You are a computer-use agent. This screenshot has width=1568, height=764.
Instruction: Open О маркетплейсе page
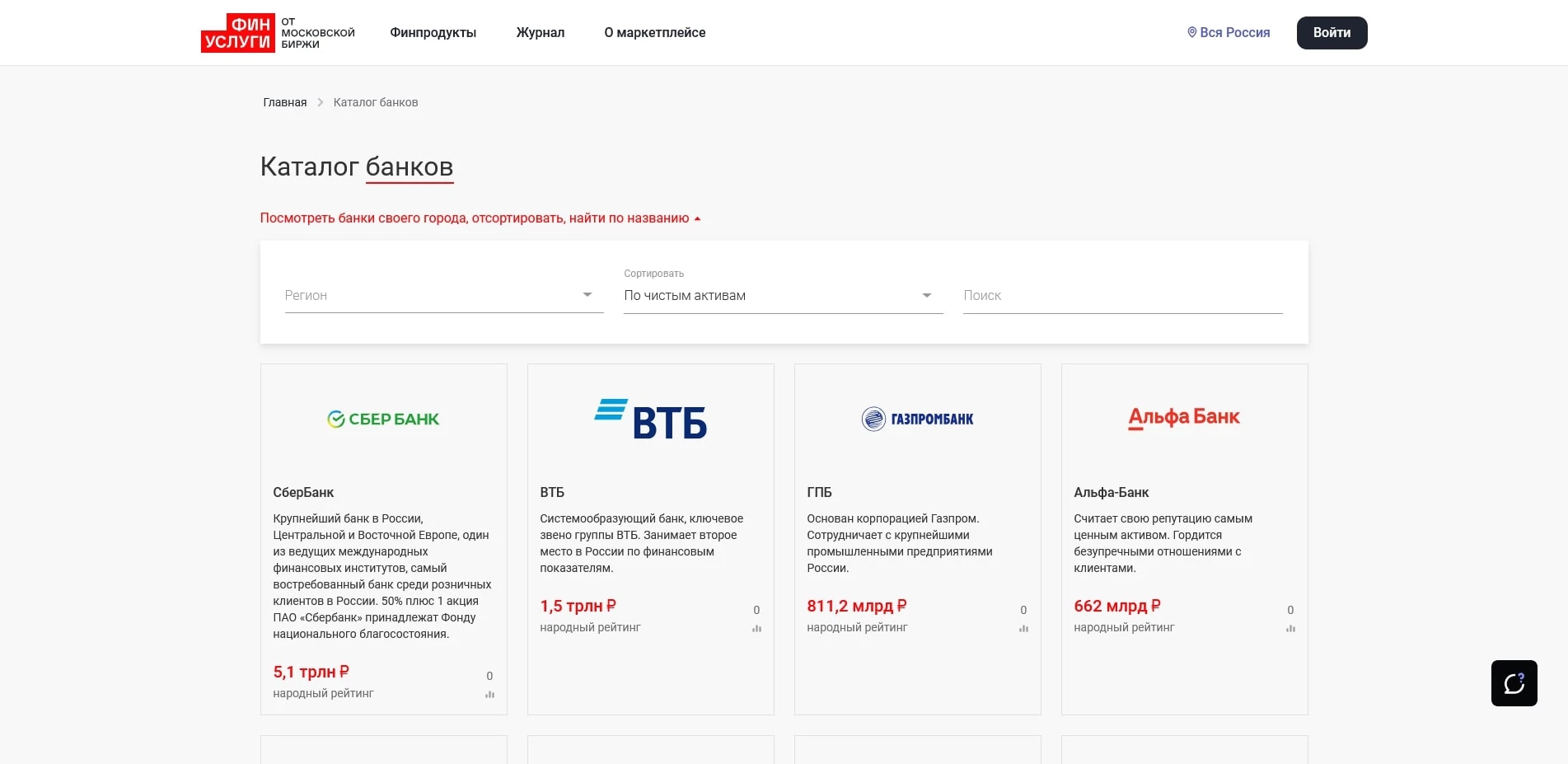coord(655,32)
